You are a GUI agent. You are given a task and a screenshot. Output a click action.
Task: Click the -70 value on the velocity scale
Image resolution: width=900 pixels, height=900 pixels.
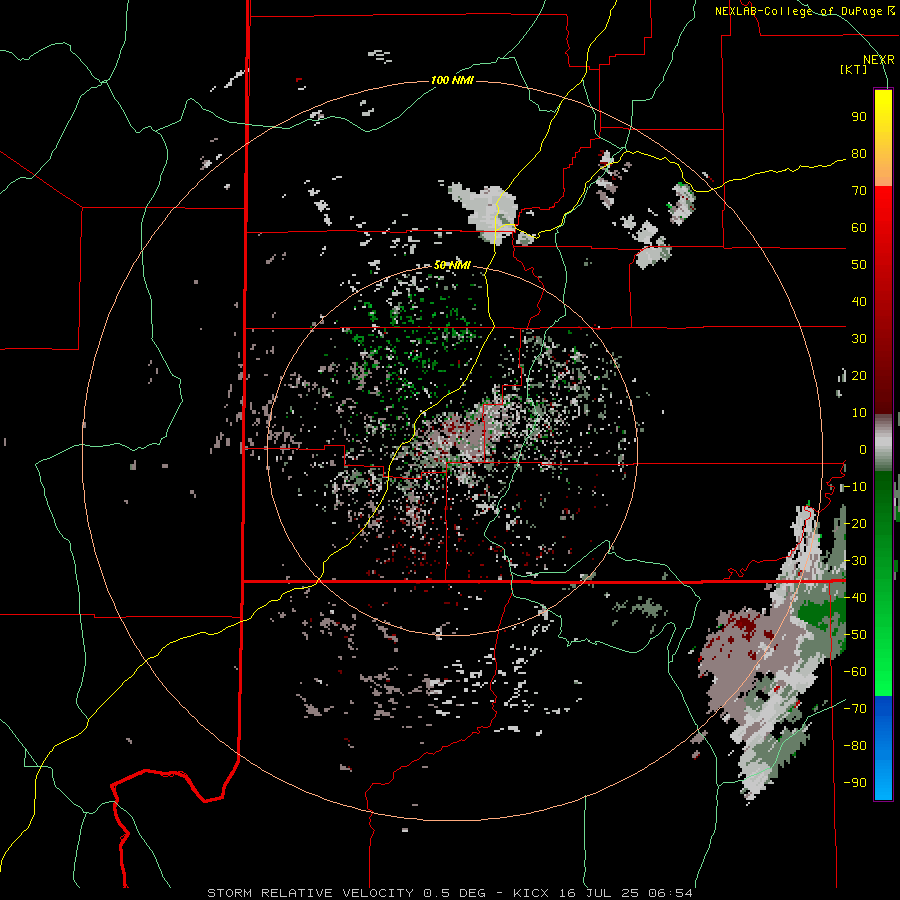click(855, 709)
